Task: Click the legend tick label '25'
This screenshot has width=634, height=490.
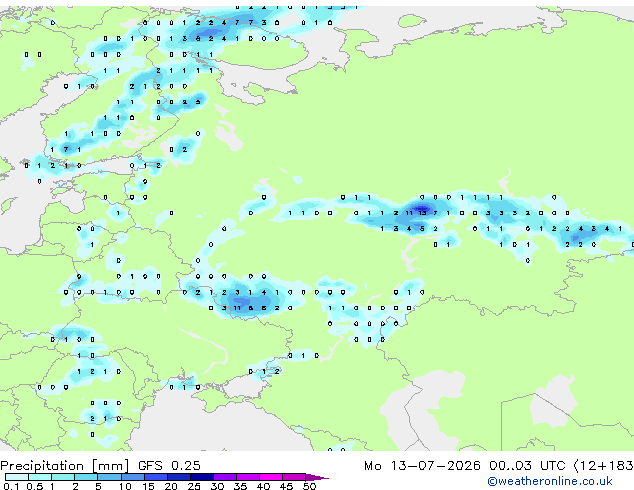Action: pos(194,486)
